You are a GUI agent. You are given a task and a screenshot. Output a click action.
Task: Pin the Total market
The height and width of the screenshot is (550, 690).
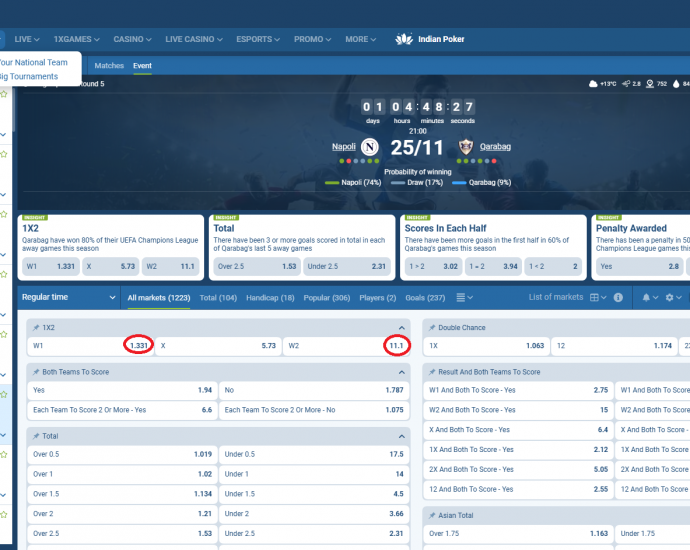36,436
